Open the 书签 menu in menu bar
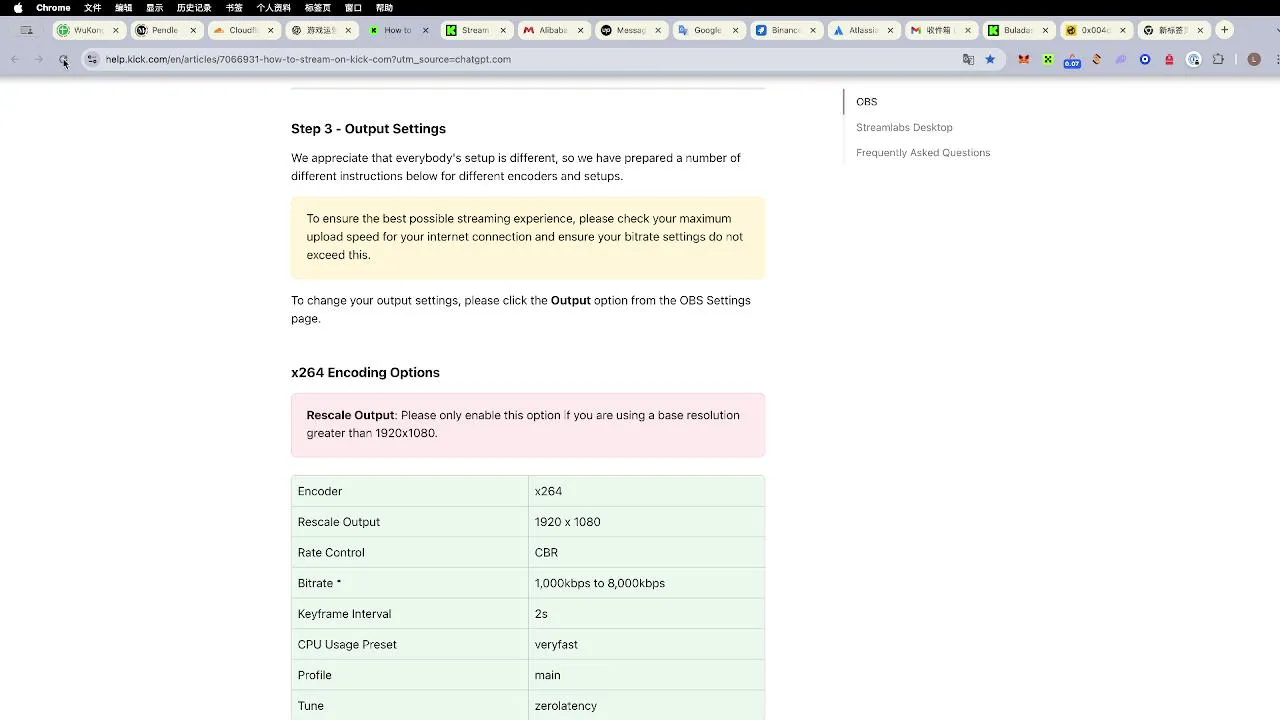1280x720 pixels. (x=233, y=8)
